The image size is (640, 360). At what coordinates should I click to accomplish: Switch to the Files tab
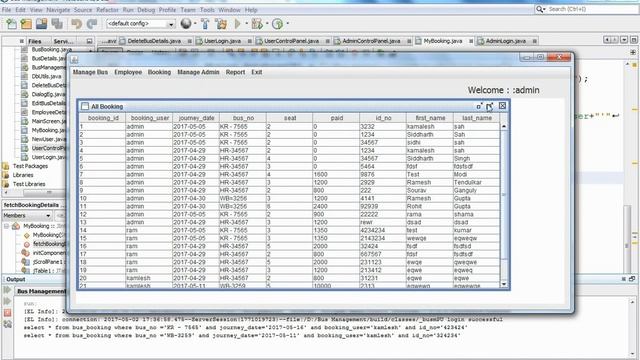[34, 41]
